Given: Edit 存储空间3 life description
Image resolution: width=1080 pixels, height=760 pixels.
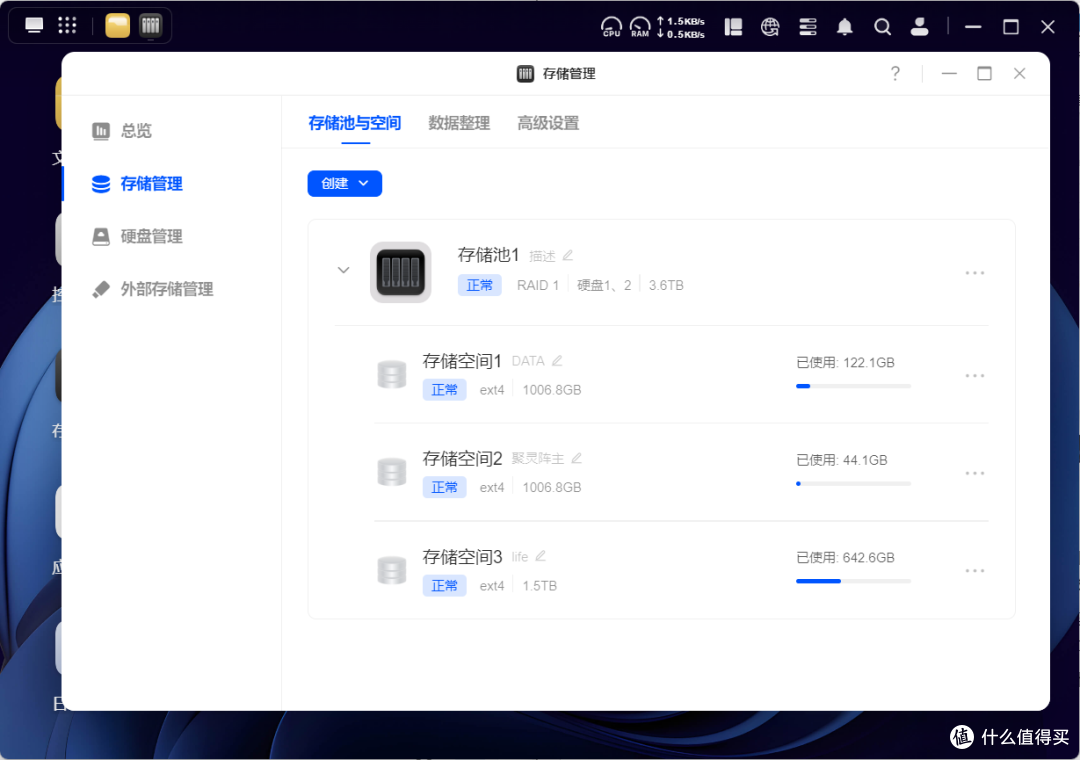Looking at the screenshot, I should click(x=541, y=556).
